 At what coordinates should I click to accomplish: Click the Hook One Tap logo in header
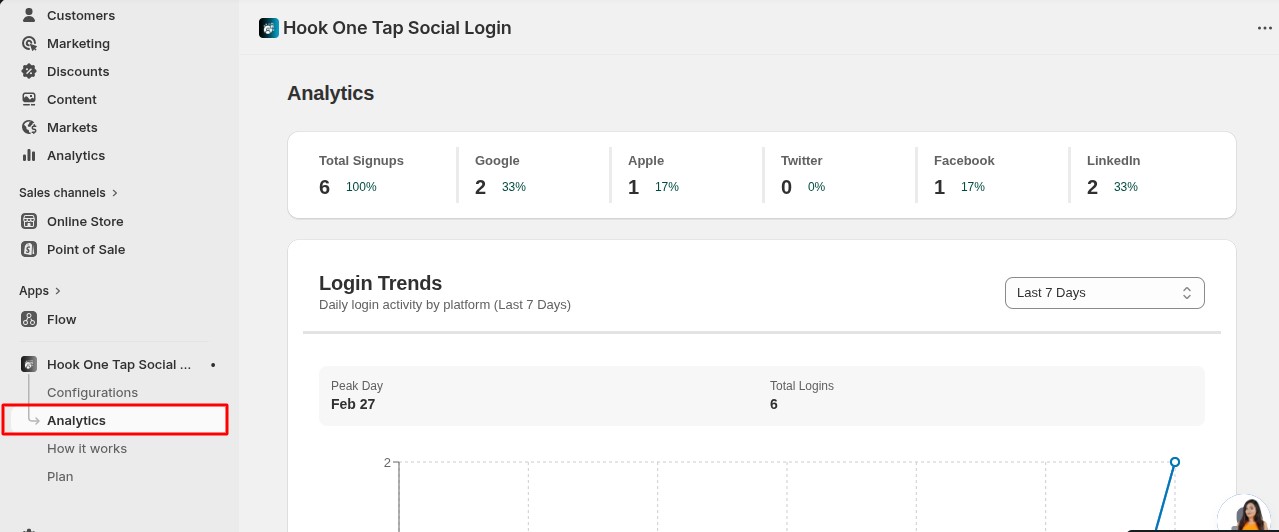click(x=269, y=28)
